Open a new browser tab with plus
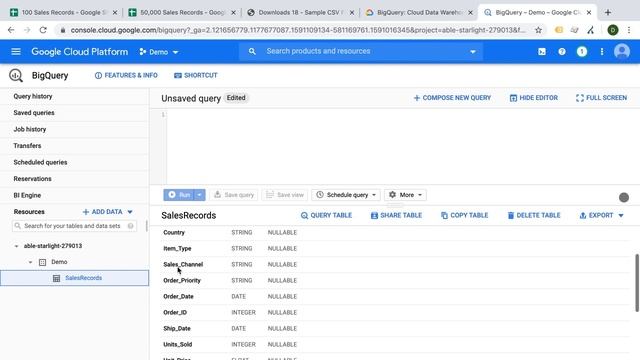 click(608, 12)
